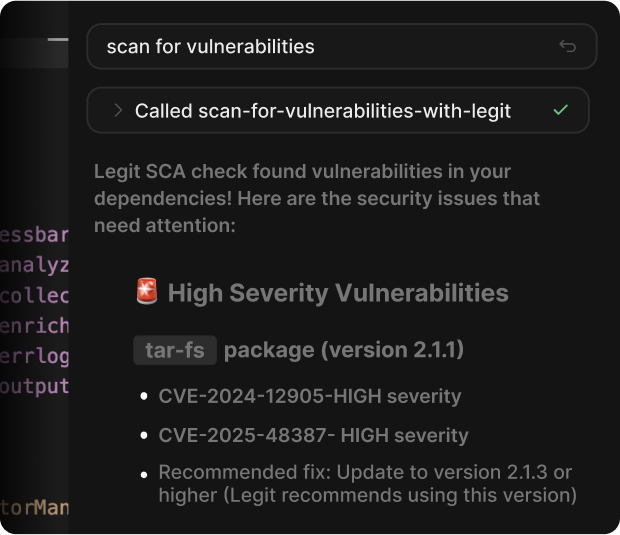Screen dimensions: 620x535
Task: Click the "output" code line in the editor
Action: [35, 387]
